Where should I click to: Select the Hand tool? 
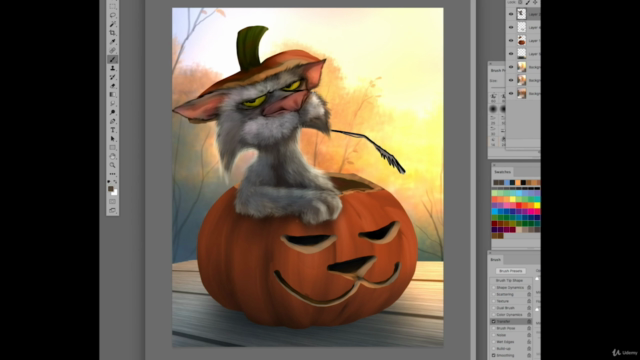pos(113,157)
